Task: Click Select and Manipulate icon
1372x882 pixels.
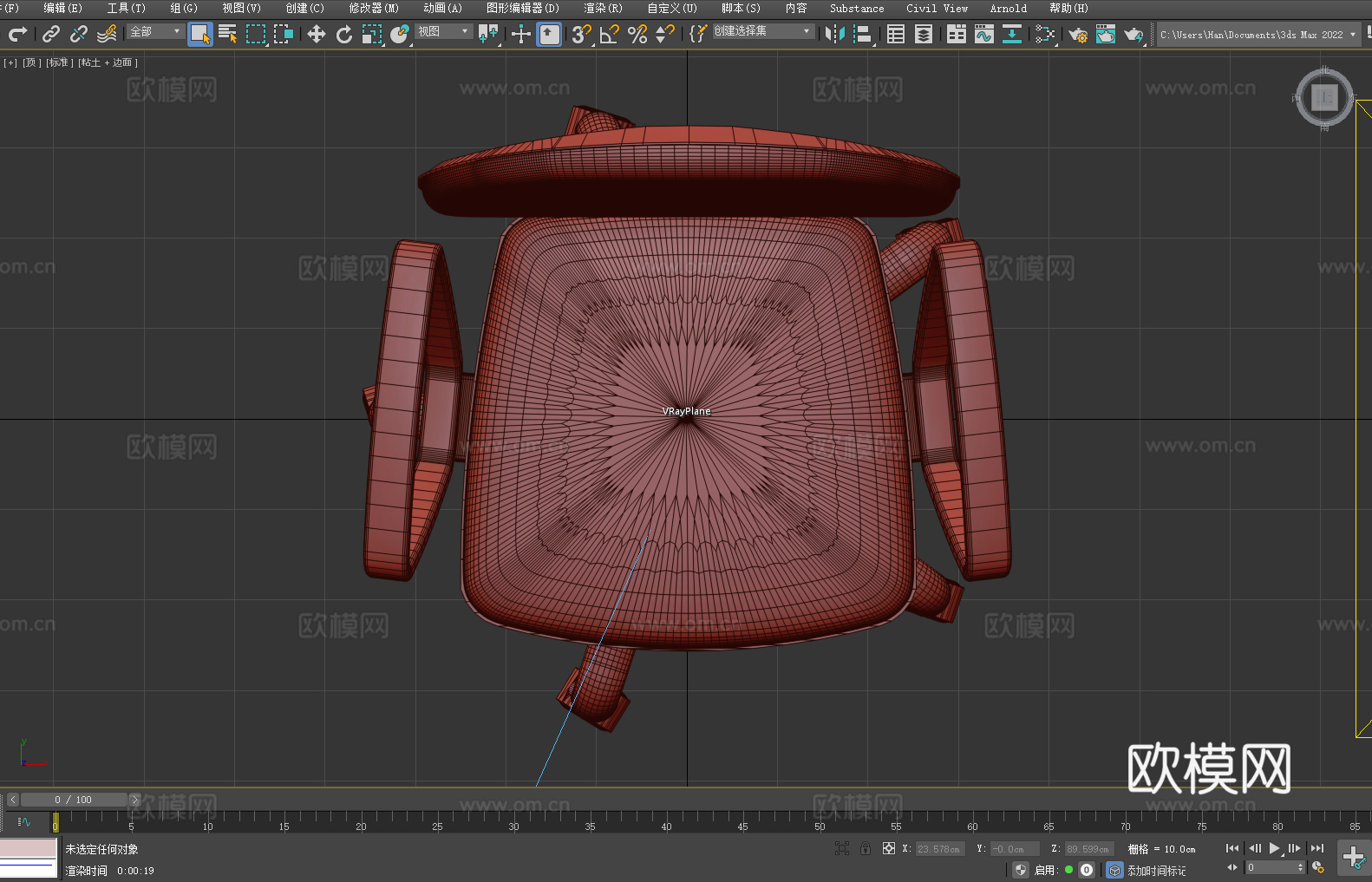Action: click(521, 34)
